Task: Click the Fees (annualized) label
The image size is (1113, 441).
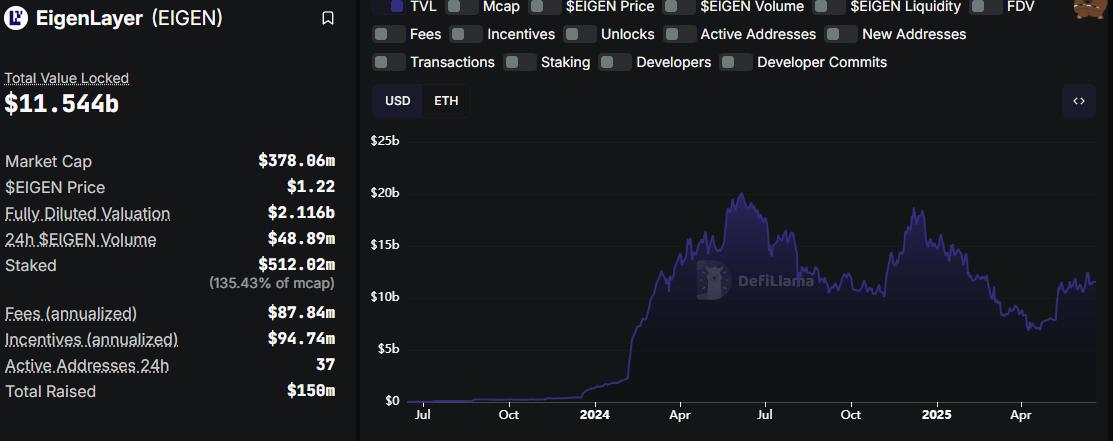Action: click(71, 313)
